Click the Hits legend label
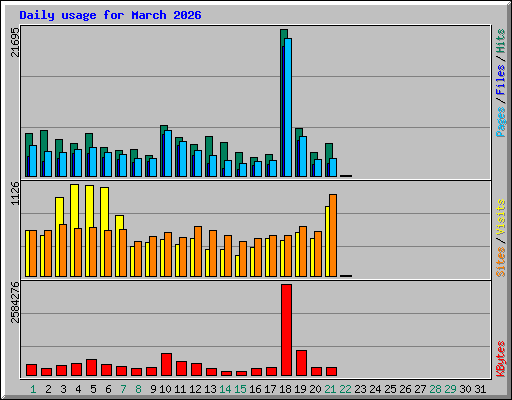Image resolution: width=512 pixels, height=400 pixels. coord(500,41)
